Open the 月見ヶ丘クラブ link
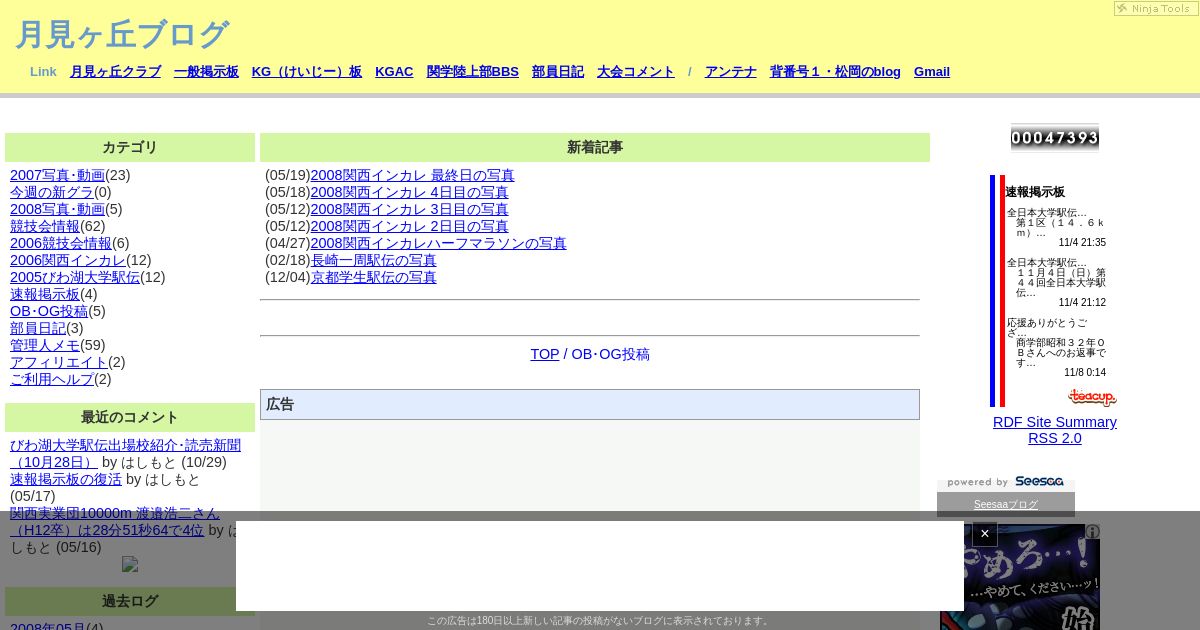This screenshot has width=1200, height=630. 115,72
